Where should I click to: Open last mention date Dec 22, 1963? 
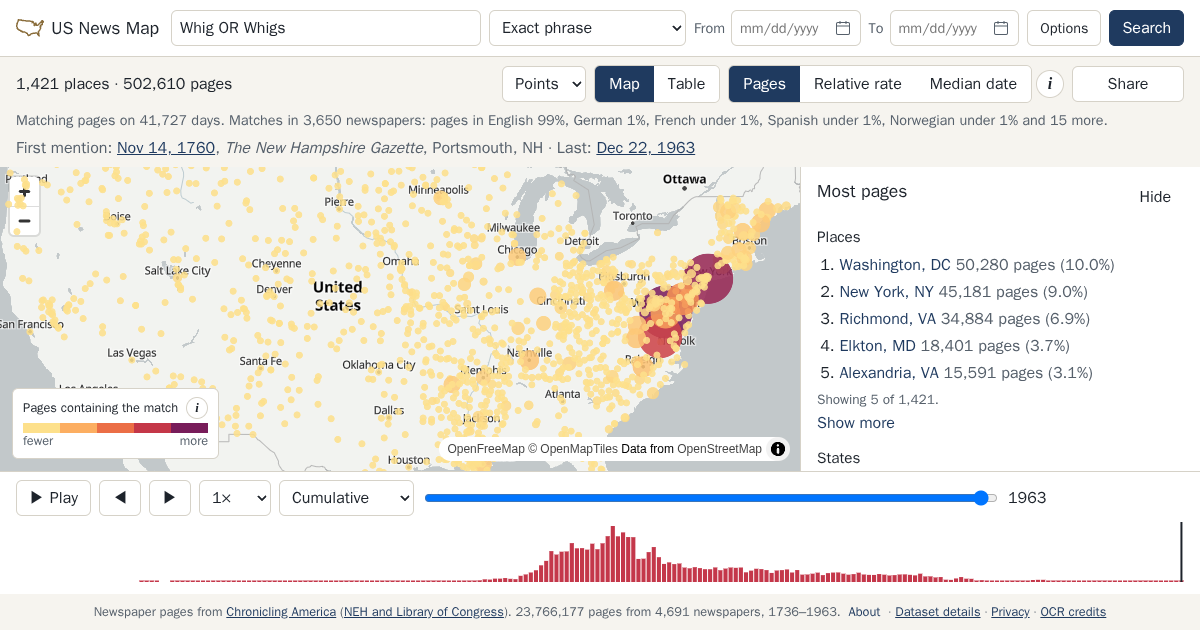[646, 148]
